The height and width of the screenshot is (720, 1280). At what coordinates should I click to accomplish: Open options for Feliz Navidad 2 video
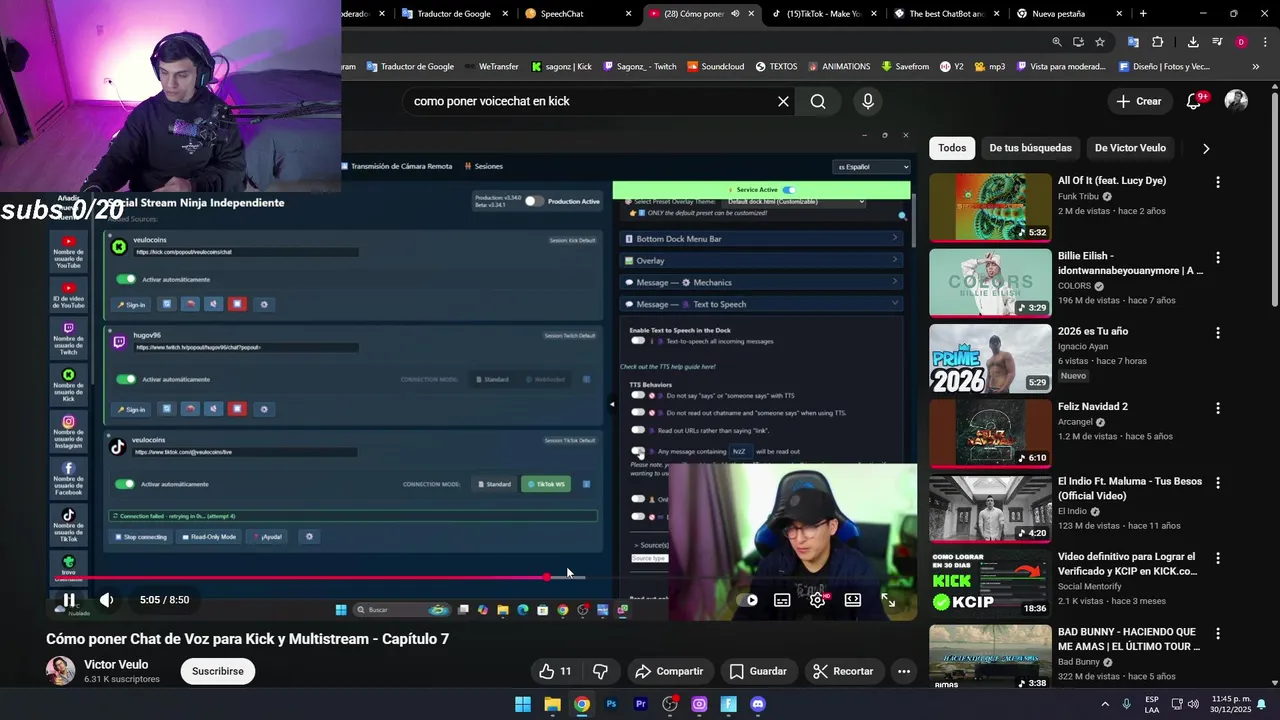1217,408
